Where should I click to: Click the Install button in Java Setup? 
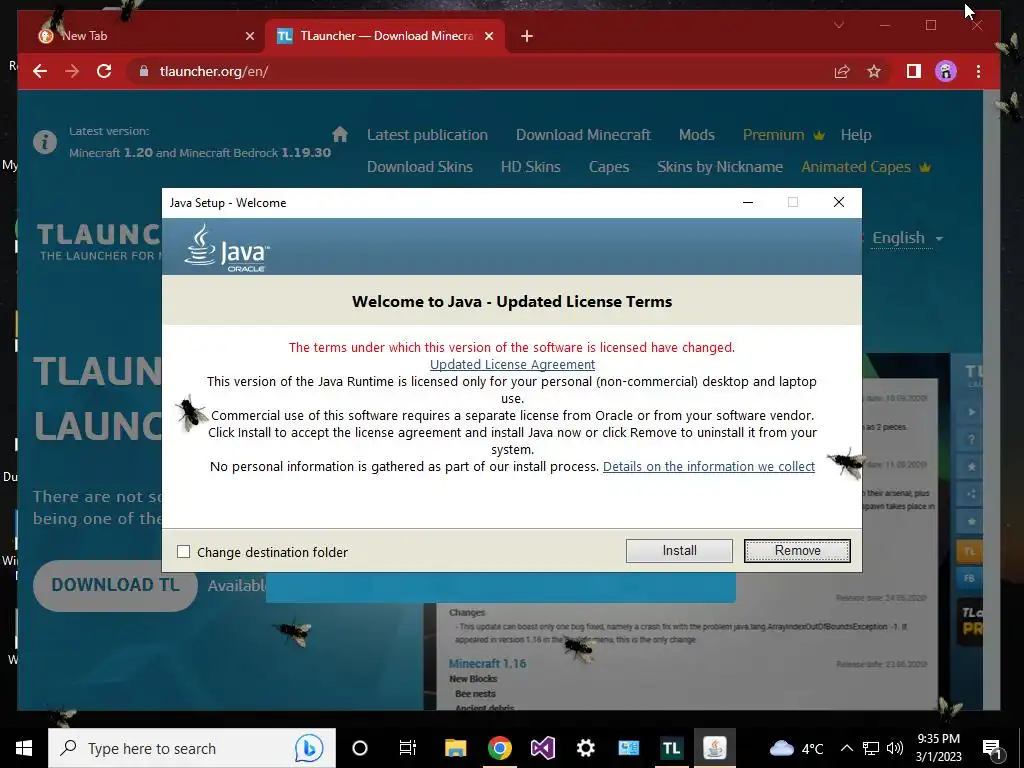[679, 551]
